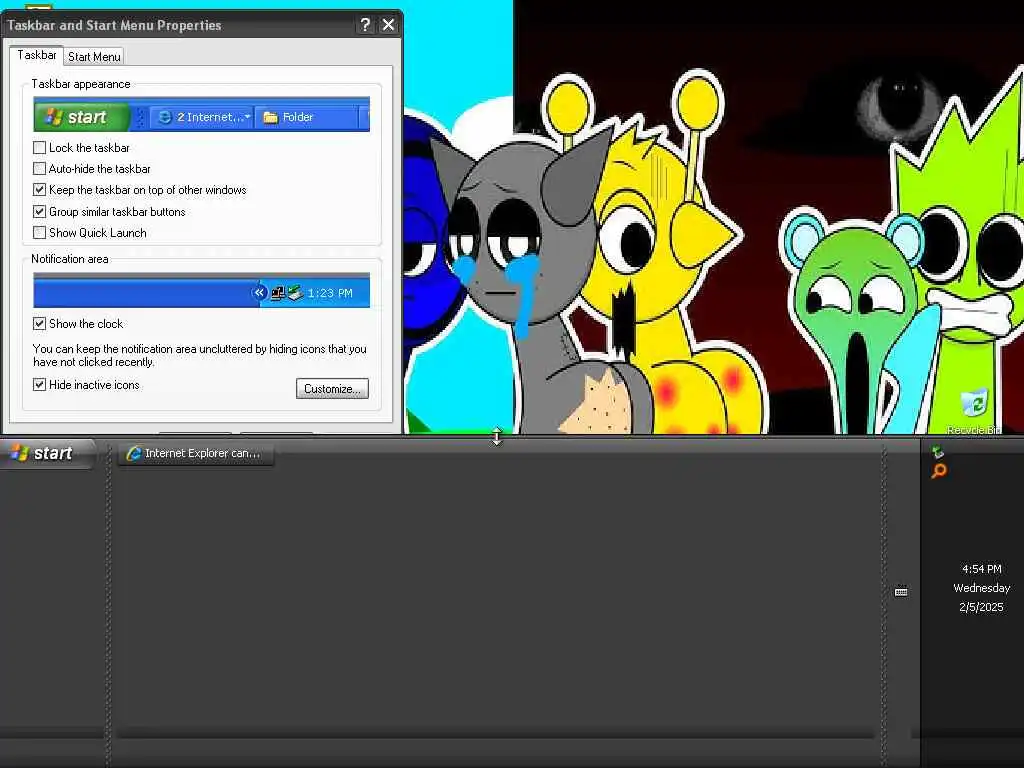Click the date text 2/5/2025
The image size is (1024, 768).
[982, 607]
